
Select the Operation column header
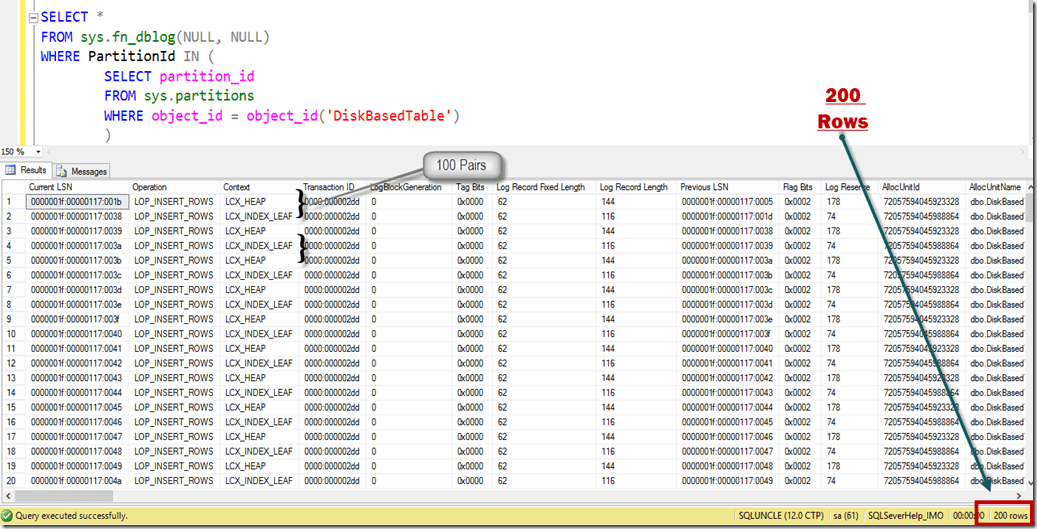point(150,187)
